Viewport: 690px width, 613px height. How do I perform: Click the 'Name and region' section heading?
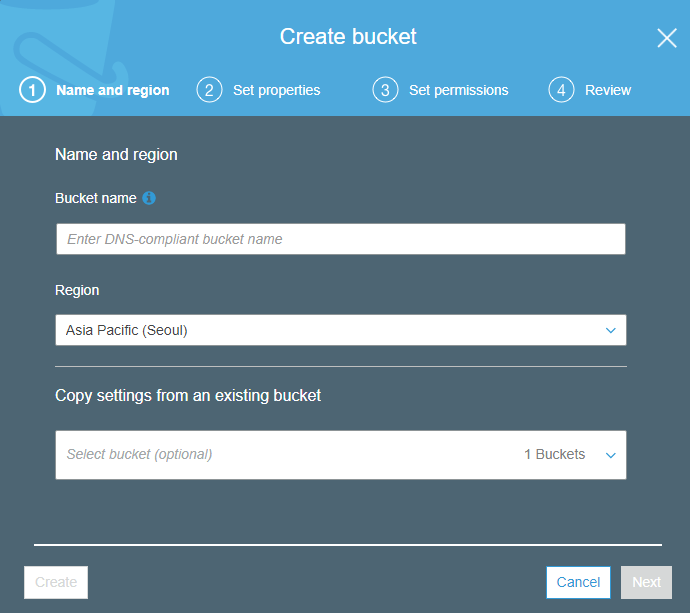tap(116, 155)
